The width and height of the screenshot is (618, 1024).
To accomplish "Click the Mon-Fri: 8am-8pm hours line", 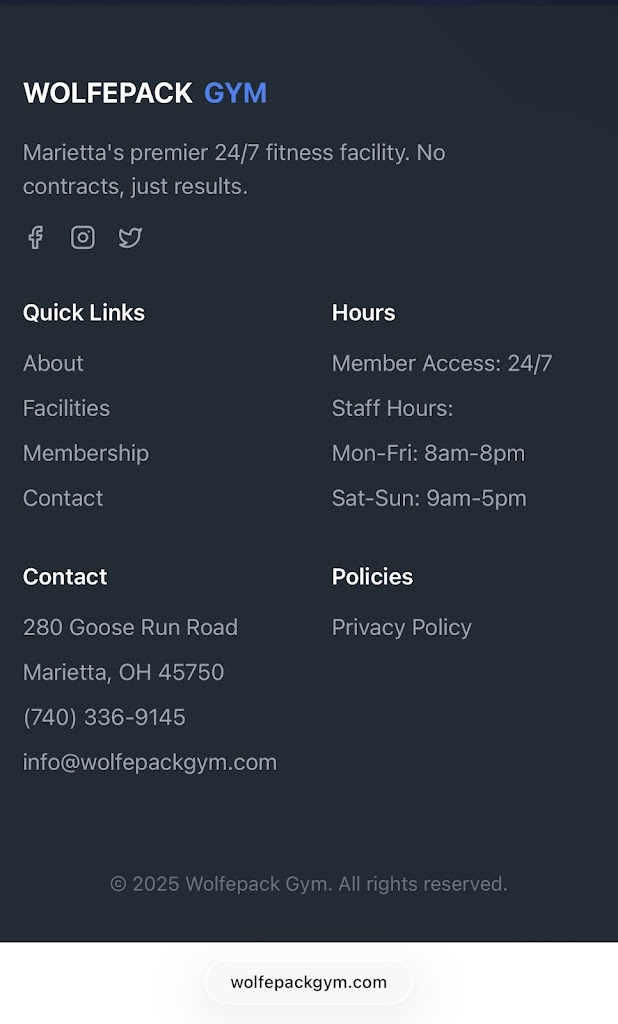I will [428, 453].
